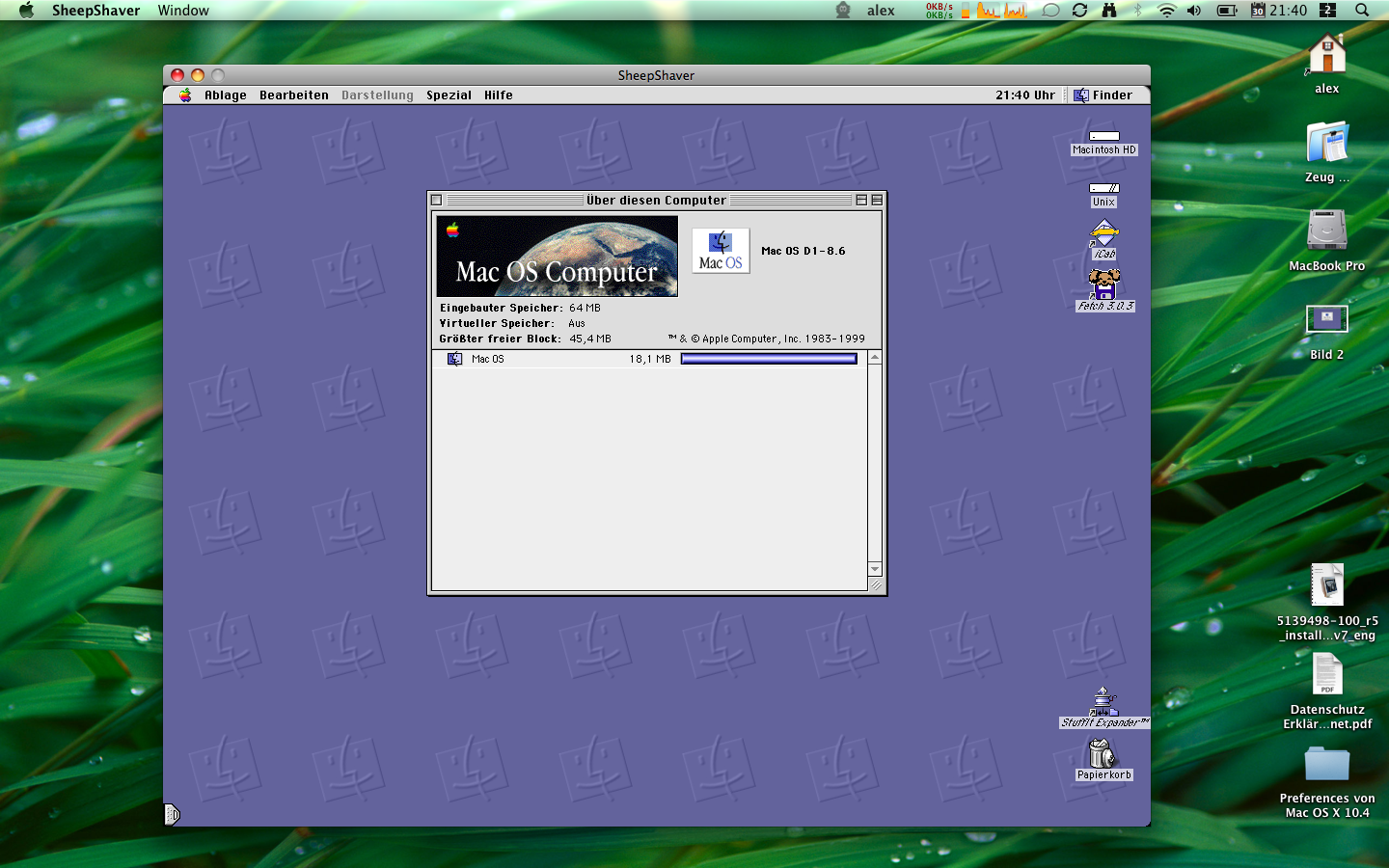Open the Bearbeiten menu
Screen dimensions: 1389x868
pos(294,95)
